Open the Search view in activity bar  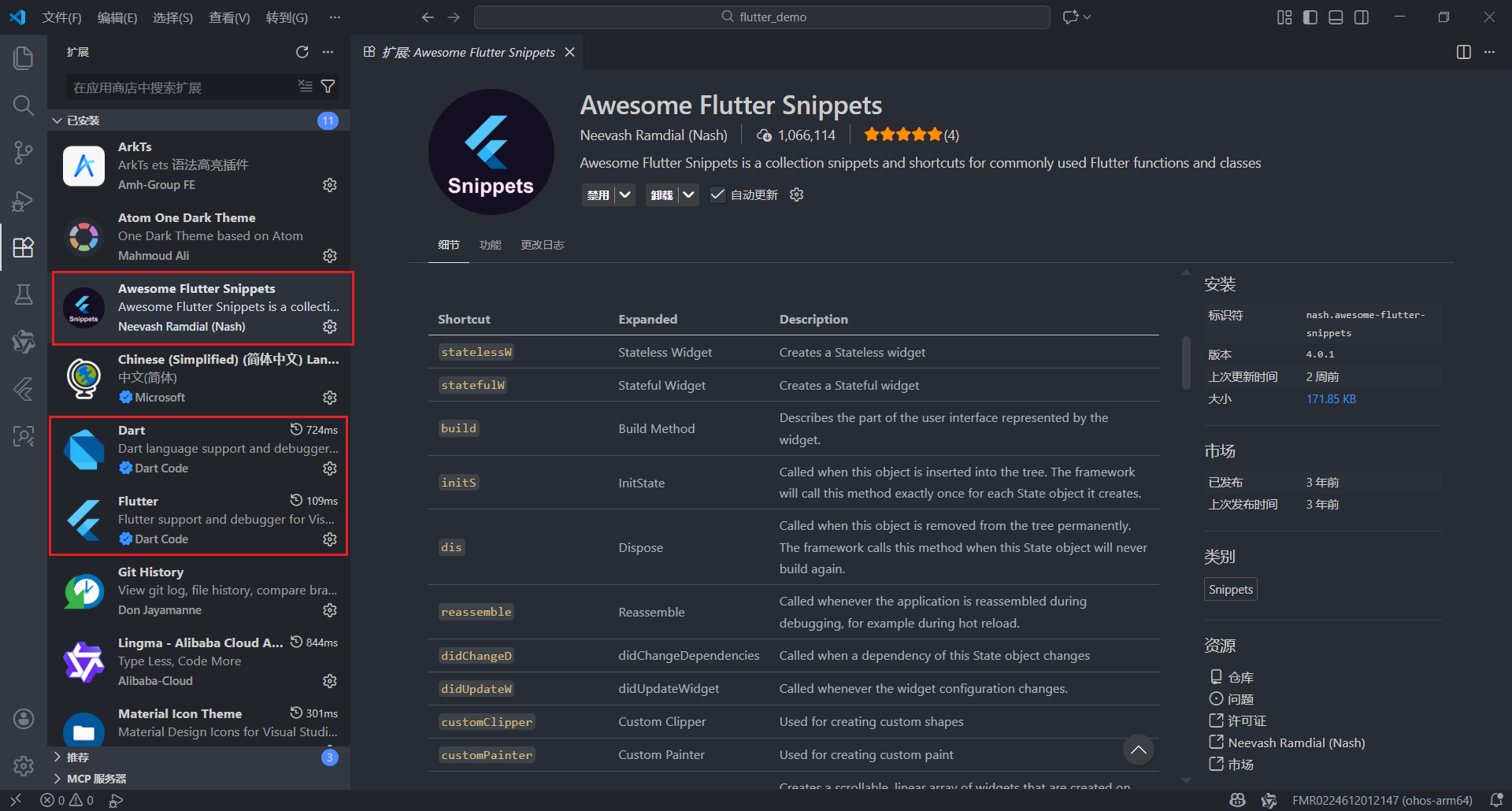tap(24, 105)
